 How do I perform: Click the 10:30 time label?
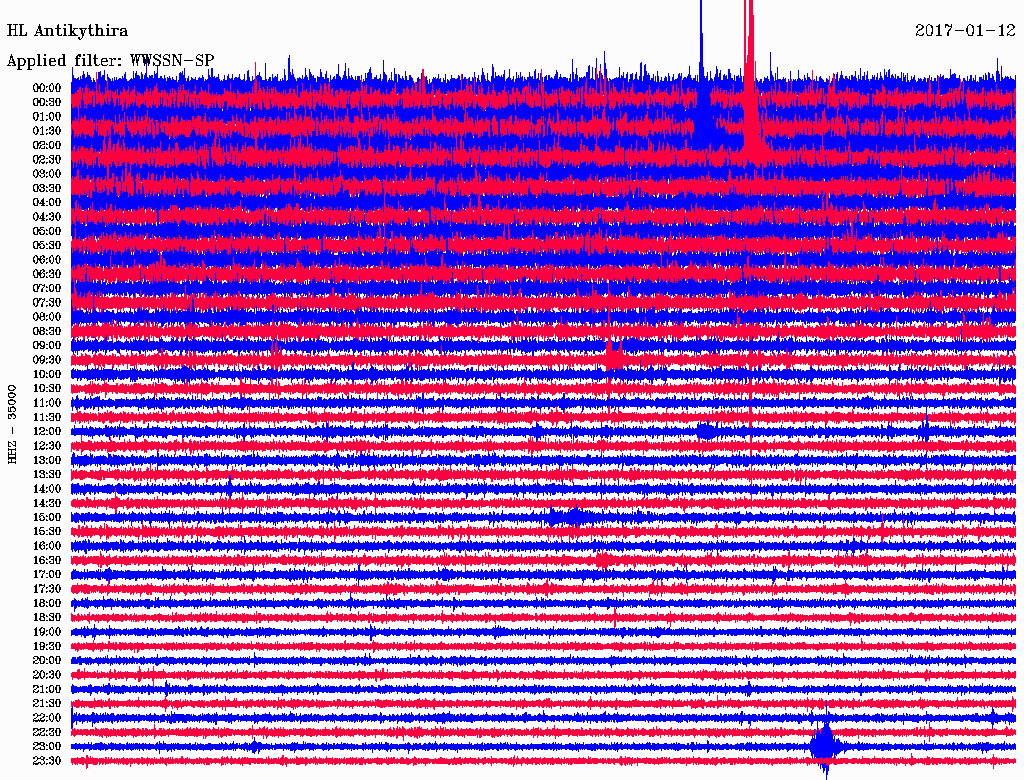pos(47,388)
